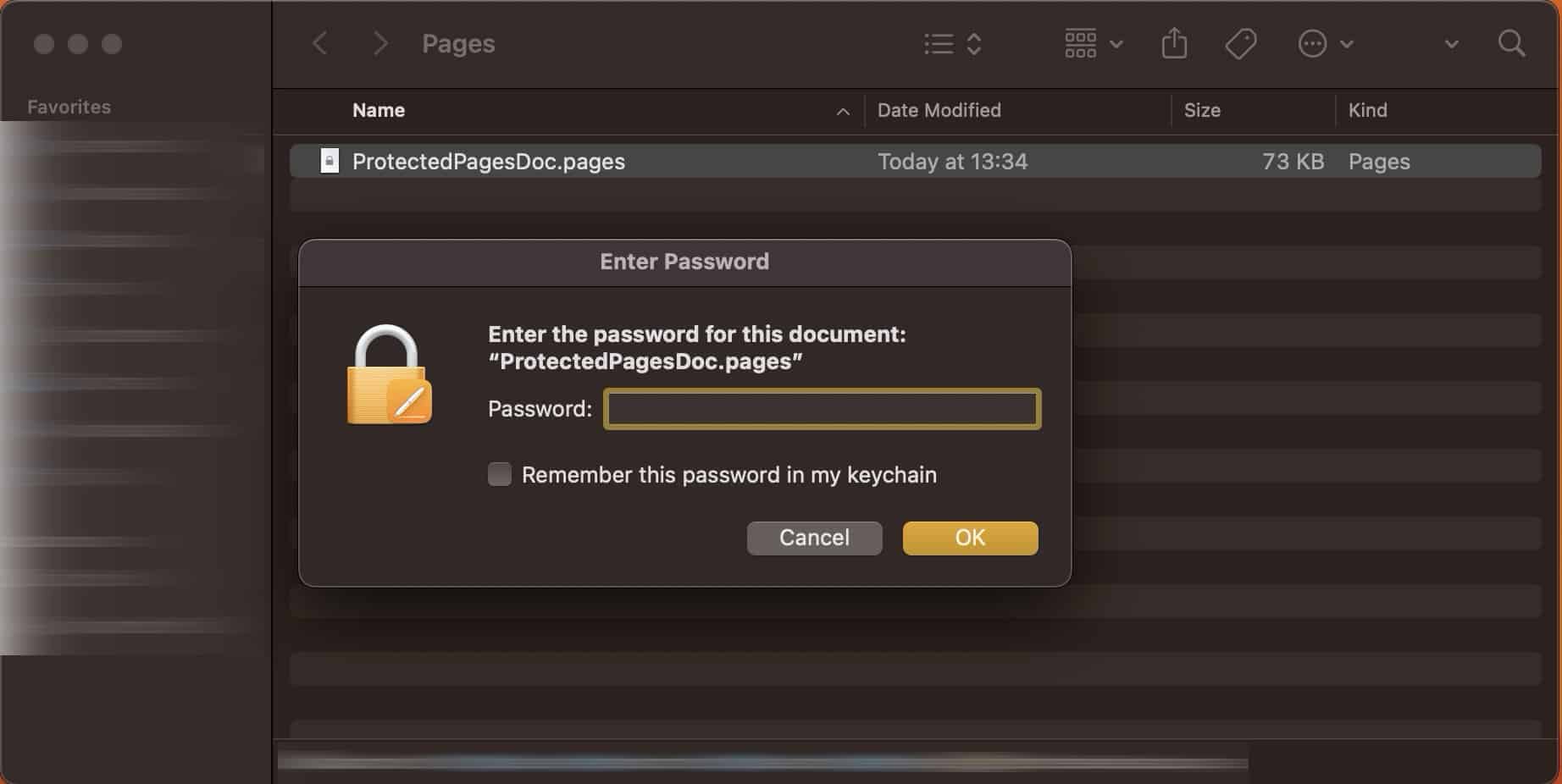Open the item grouping grid icon
This screenshot has height=784, width=1562.
(1094, 43)
